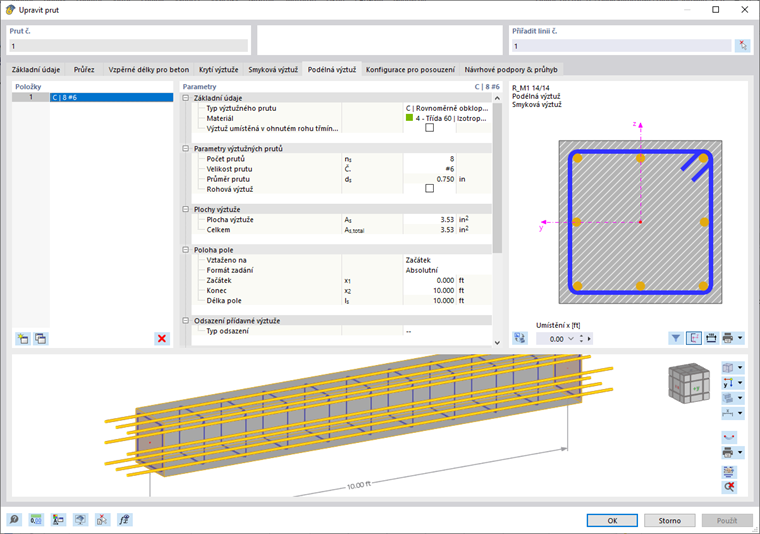The width and height of the screenshot is (760, 534).
Task: Open the isometric view dropdown arrow
Action: coord(740,368)
